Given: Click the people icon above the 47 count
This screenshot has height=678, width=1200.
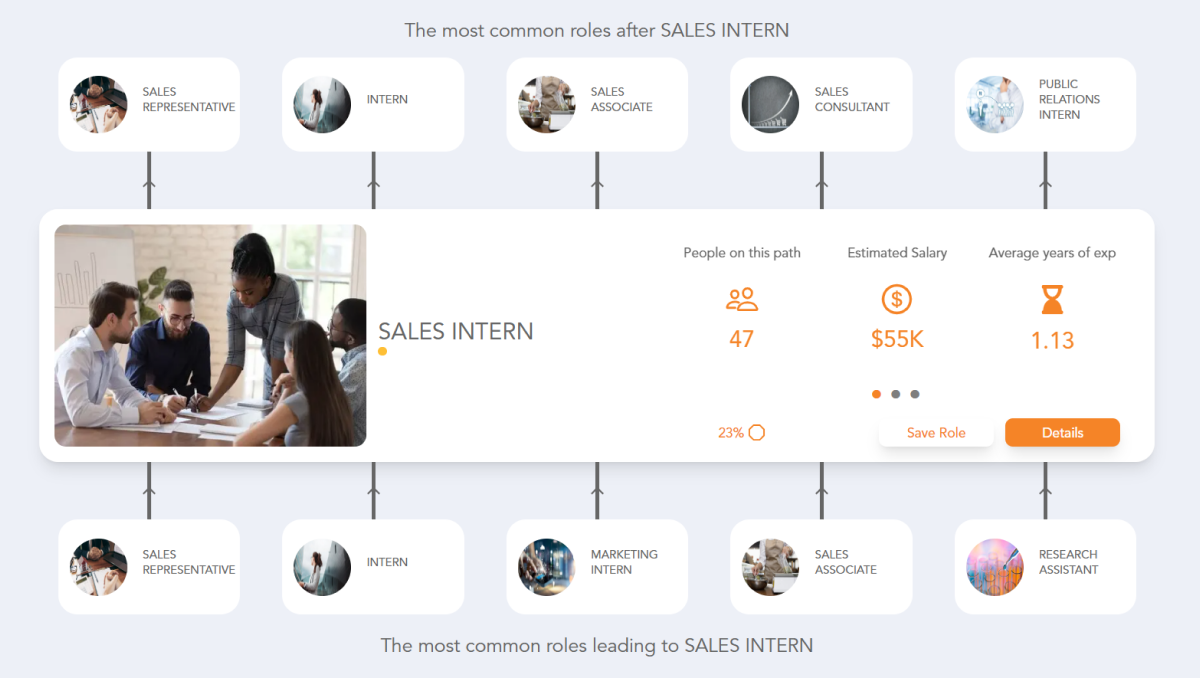Looking at the screenshot, I should 741,300.
